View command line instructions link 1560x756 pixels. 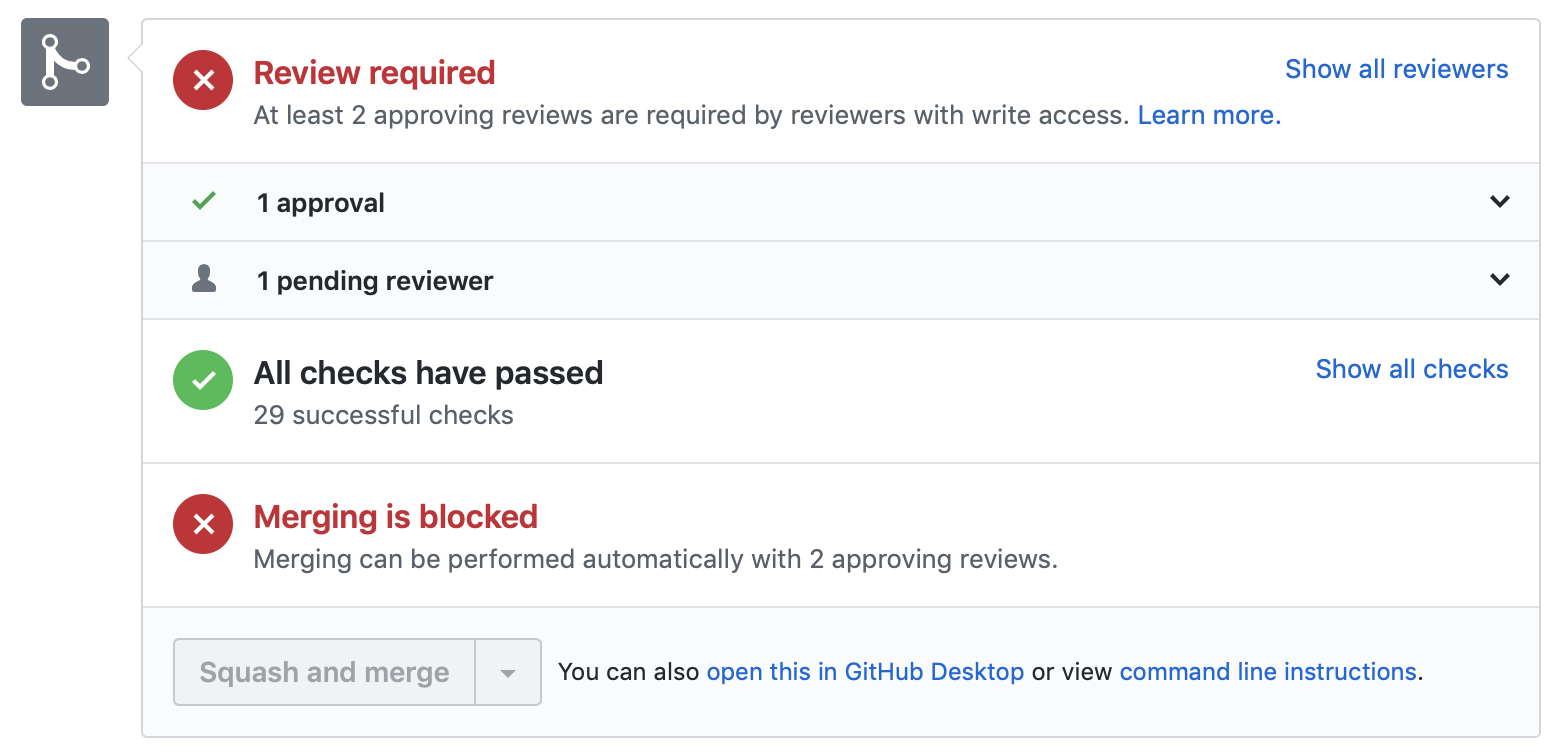[x=1267, y=672]
